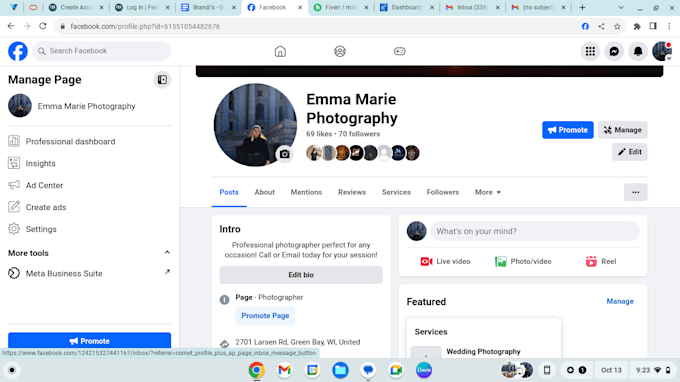Open Gmail from the shelf
680x382 pixels.
tap(284, 370)
